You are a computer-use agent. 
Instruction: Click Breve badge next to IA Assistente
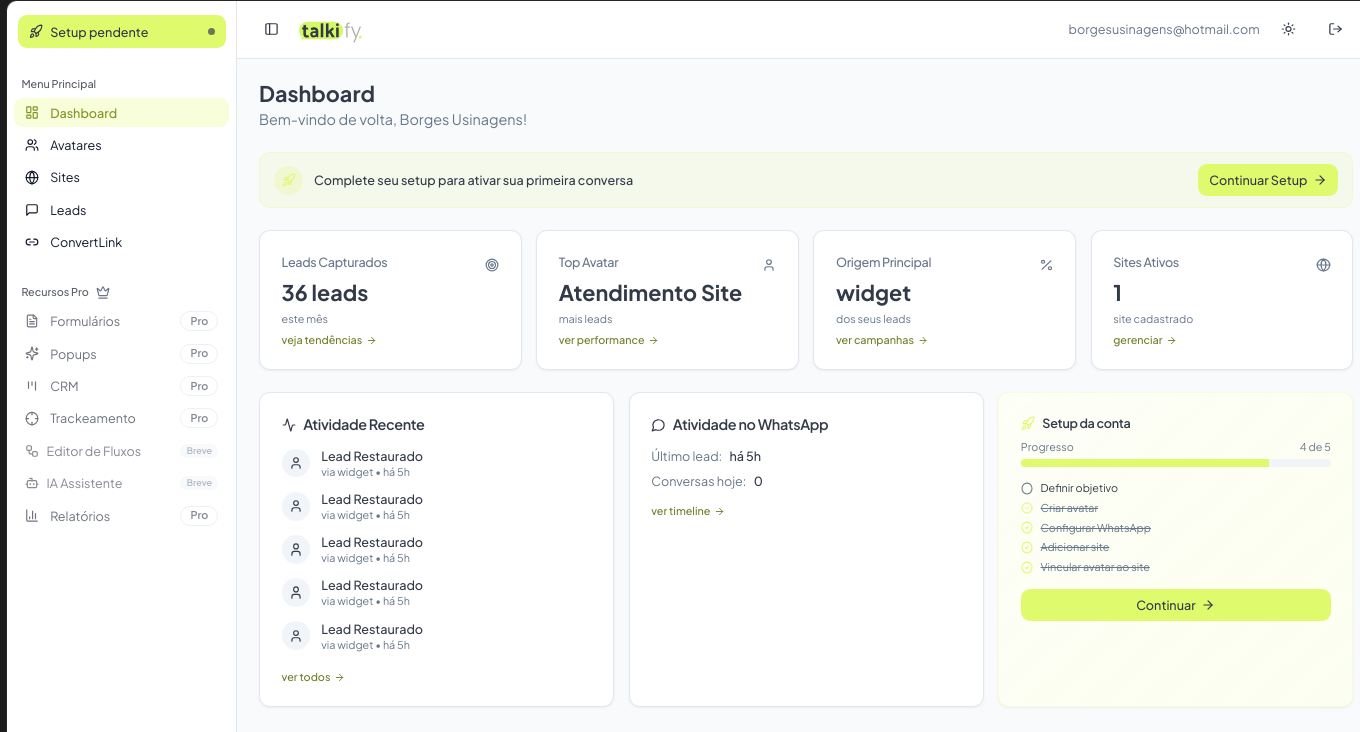(x=199, y=483)
